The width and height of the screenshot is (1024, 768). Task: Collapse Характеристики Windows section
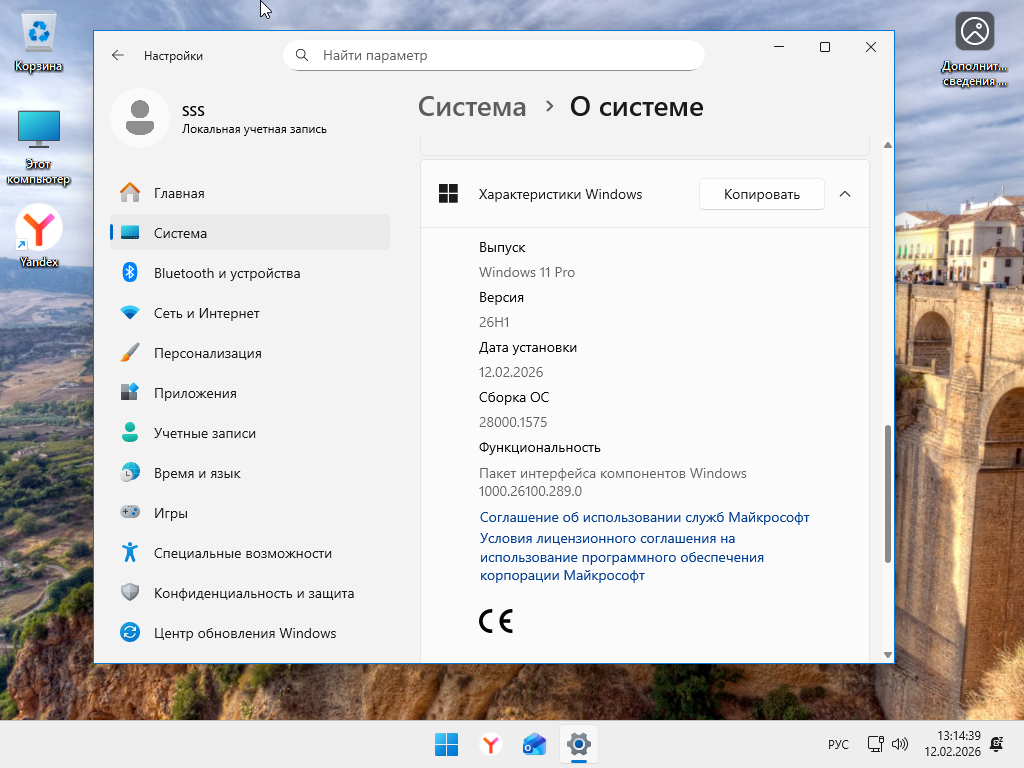(x=845, y=194)
